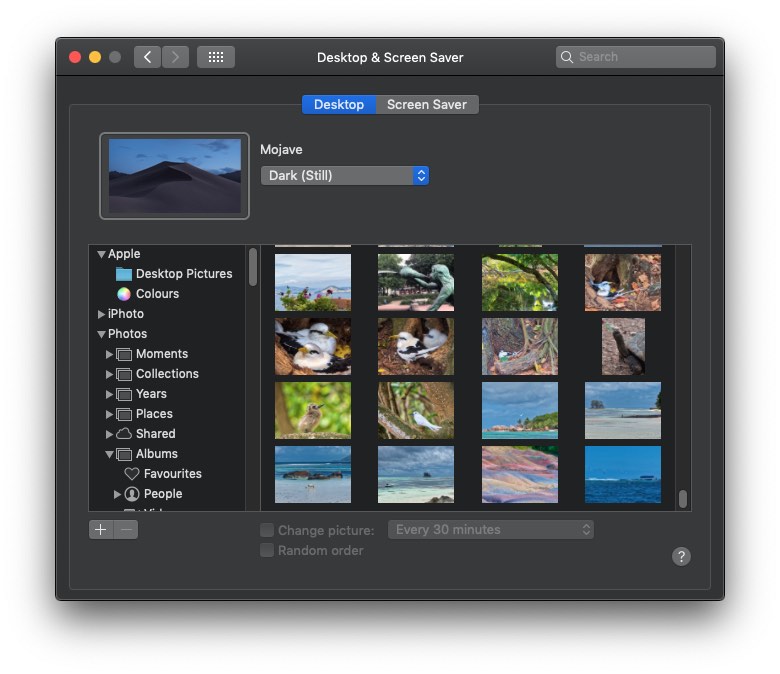Select the small brown bird photo
The image size is (780, 674).
[x=313, y=410]
